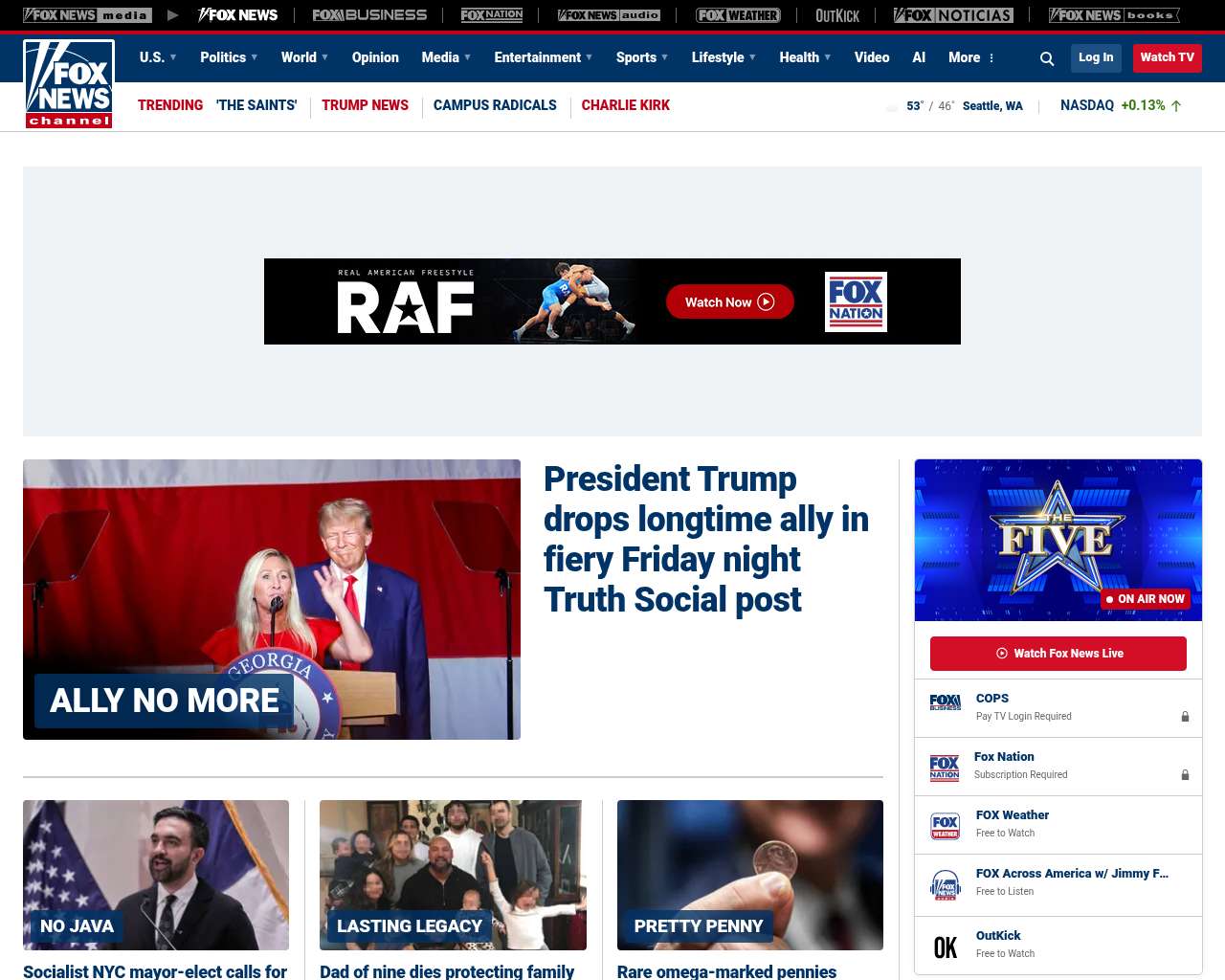Go to the Video section
This screenshot has height=980, width=1225.
point(872,57)
